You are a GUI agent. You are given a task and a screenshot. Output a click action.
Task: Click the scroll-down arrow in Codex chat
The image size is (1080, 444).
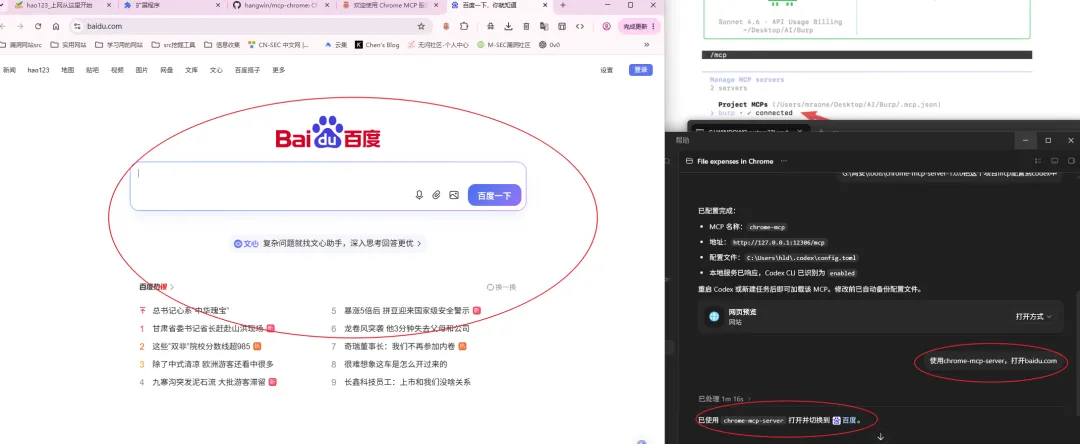tap(880, 436)
